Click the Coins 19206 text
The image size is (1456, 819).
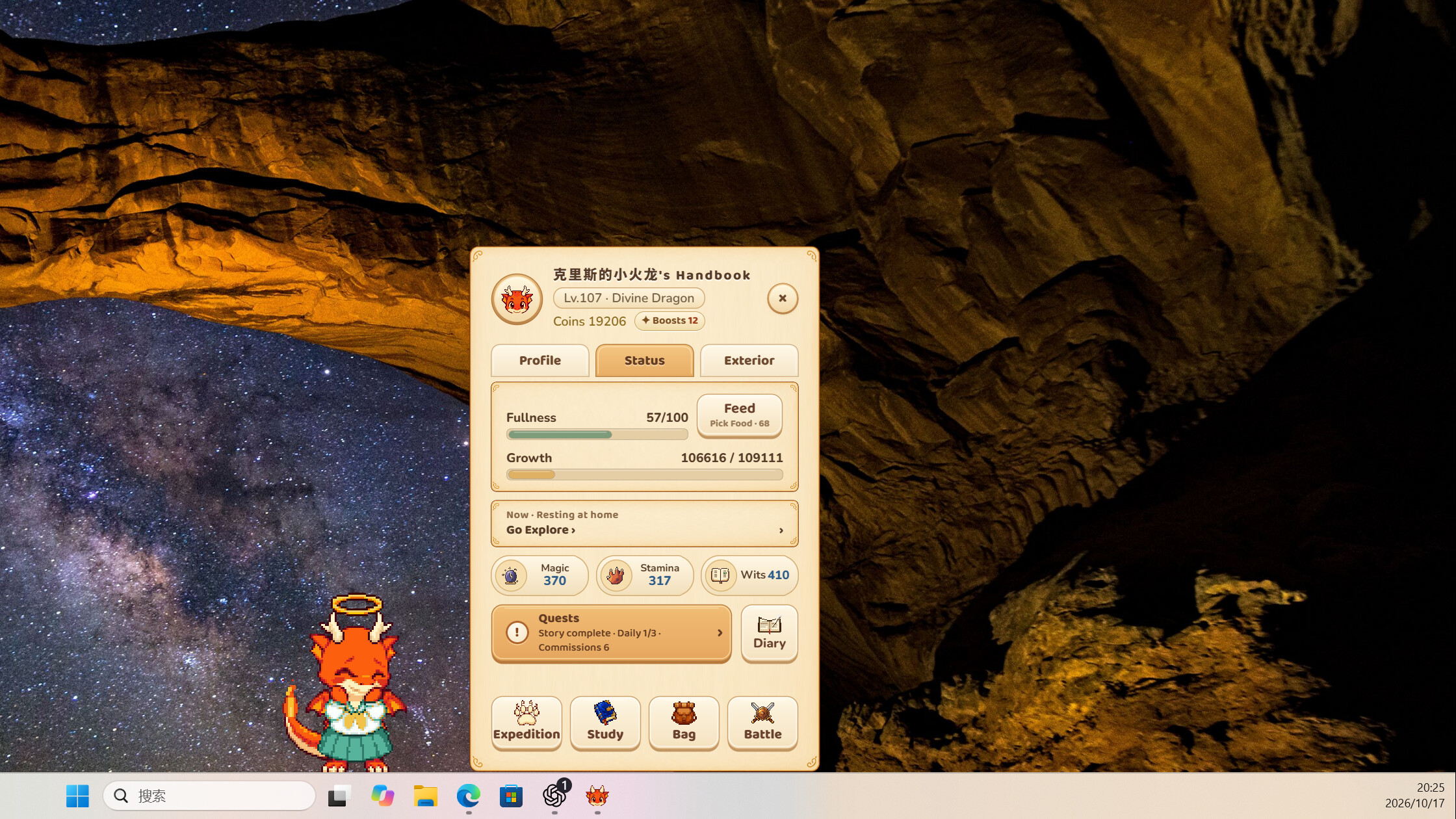589,321
